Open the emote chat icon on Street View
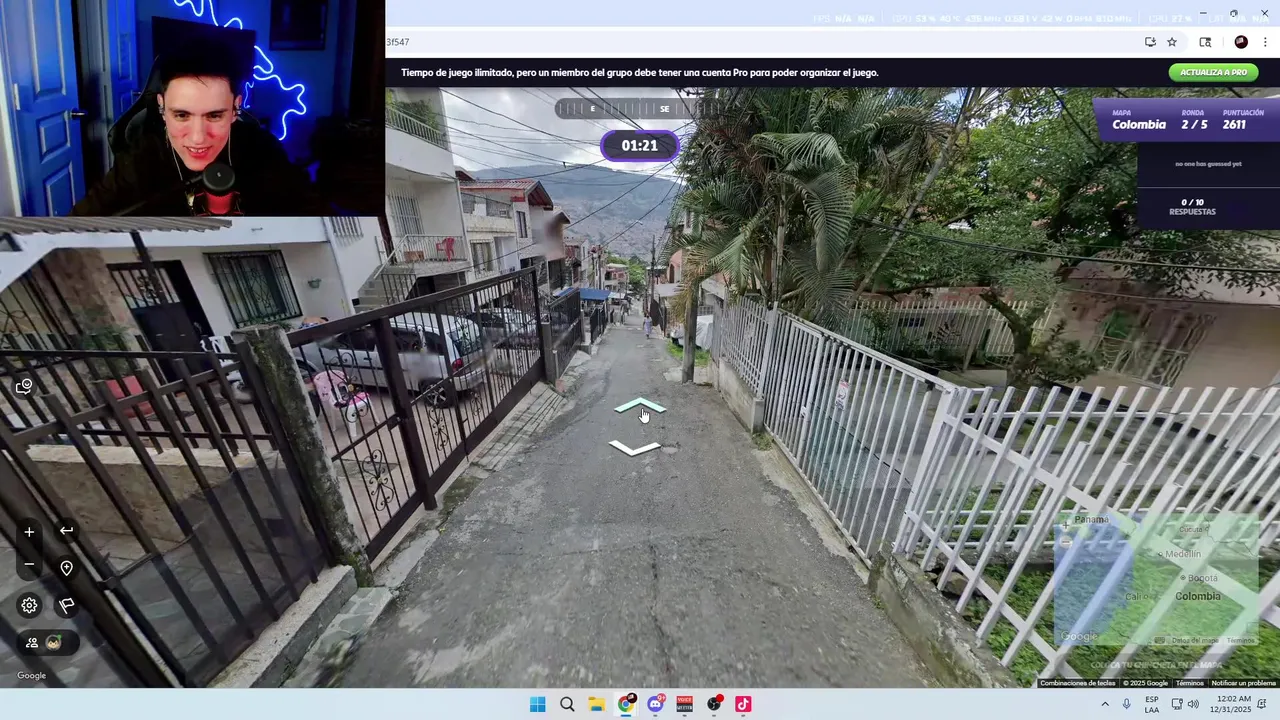This screenshot has height=720, width=1280. coord(24,386)
